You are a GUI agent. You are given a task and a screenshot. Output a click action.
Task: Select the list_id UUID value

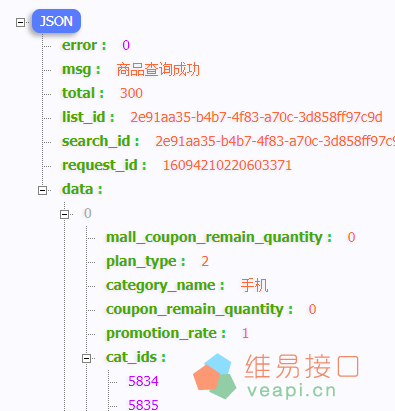point(256,117)
